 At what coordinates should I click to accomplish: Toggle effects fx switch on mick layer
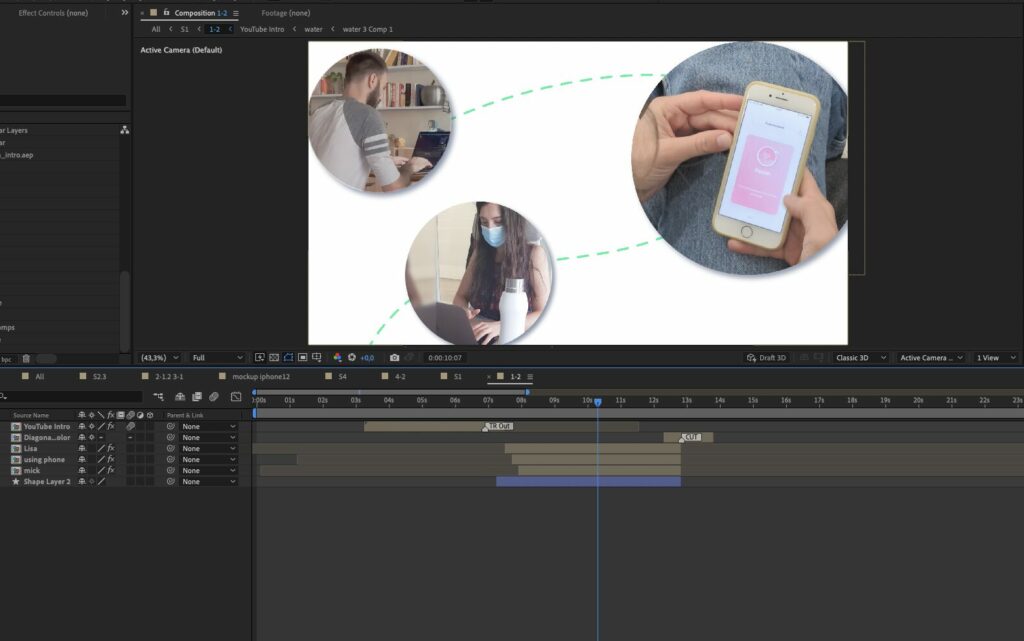[x=111, y=471]
